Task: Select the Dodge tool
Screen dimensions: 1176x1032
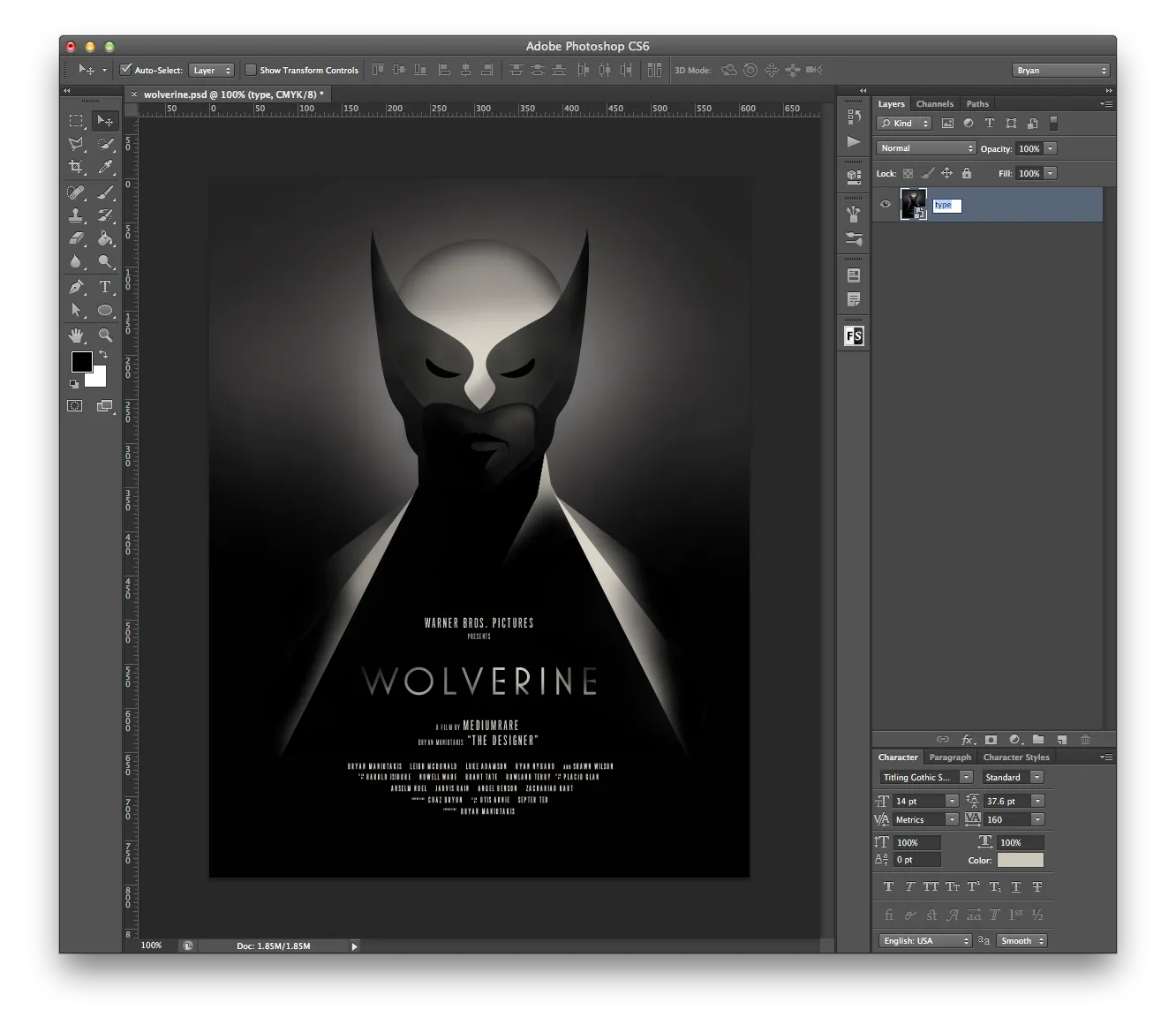Action: (105, 261)
